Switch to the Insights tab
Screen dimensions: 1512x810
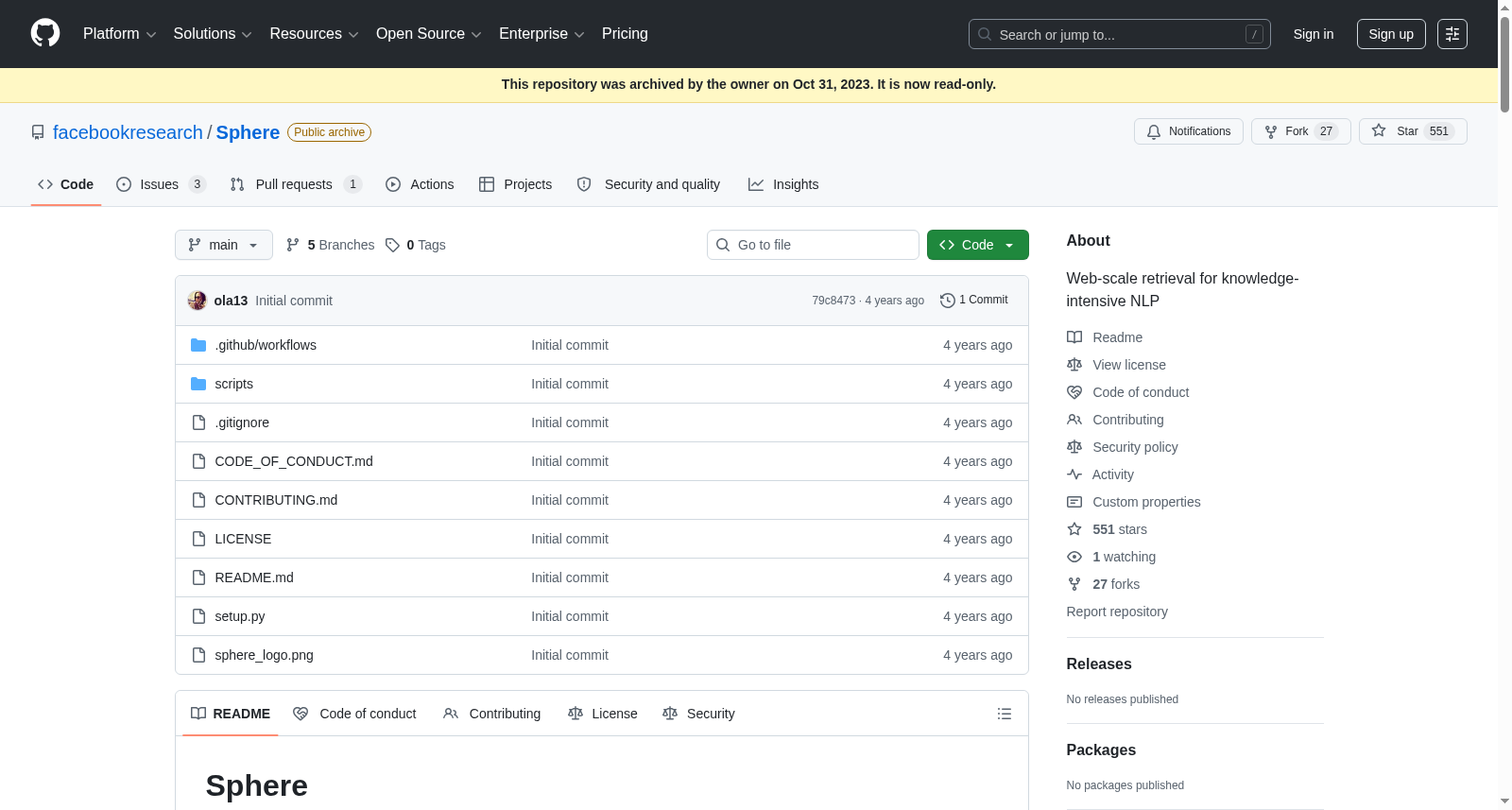coord(783,184)
